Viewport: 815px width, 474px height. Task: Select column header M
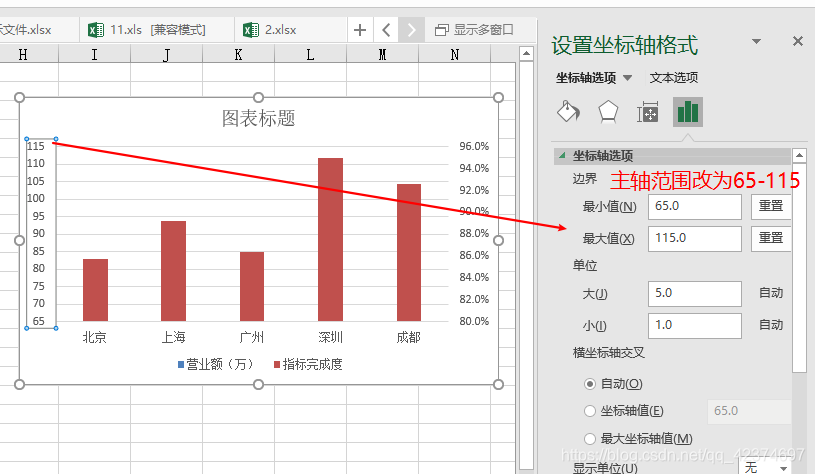pyautogui.click(x=382, y=54)
